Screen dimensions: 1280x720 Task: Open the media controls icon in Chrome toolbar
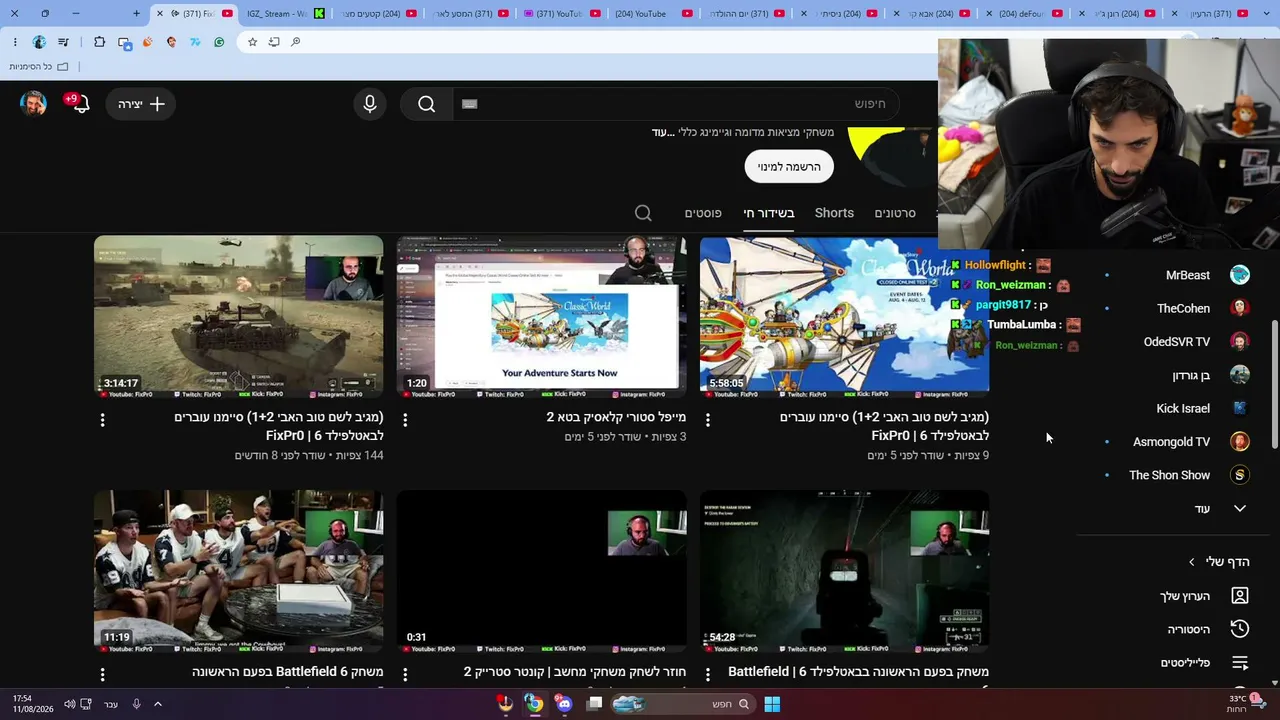(63, 42)
